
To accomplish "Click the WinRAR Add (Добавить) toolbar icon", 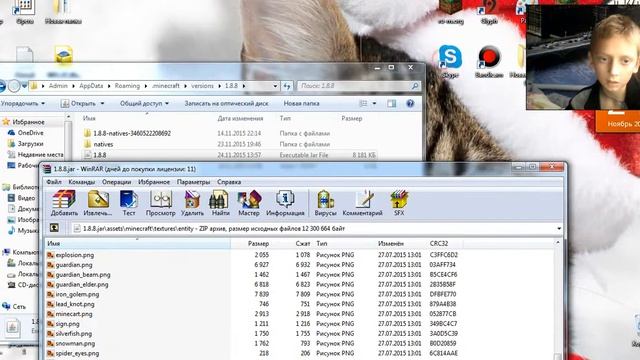I will (x=64, y=203).
